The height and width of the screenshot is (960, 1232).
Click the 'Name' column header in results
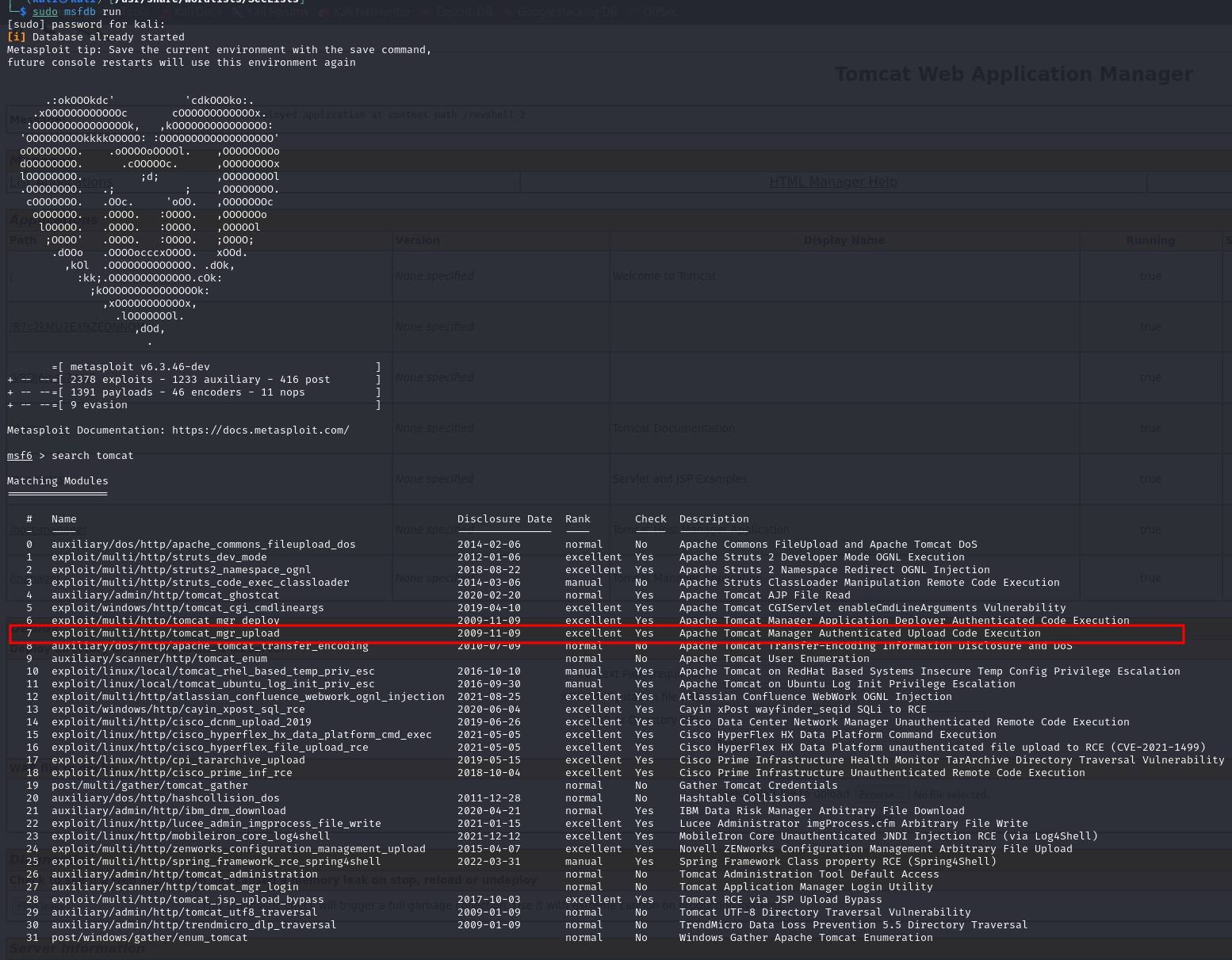pos(64,519)
